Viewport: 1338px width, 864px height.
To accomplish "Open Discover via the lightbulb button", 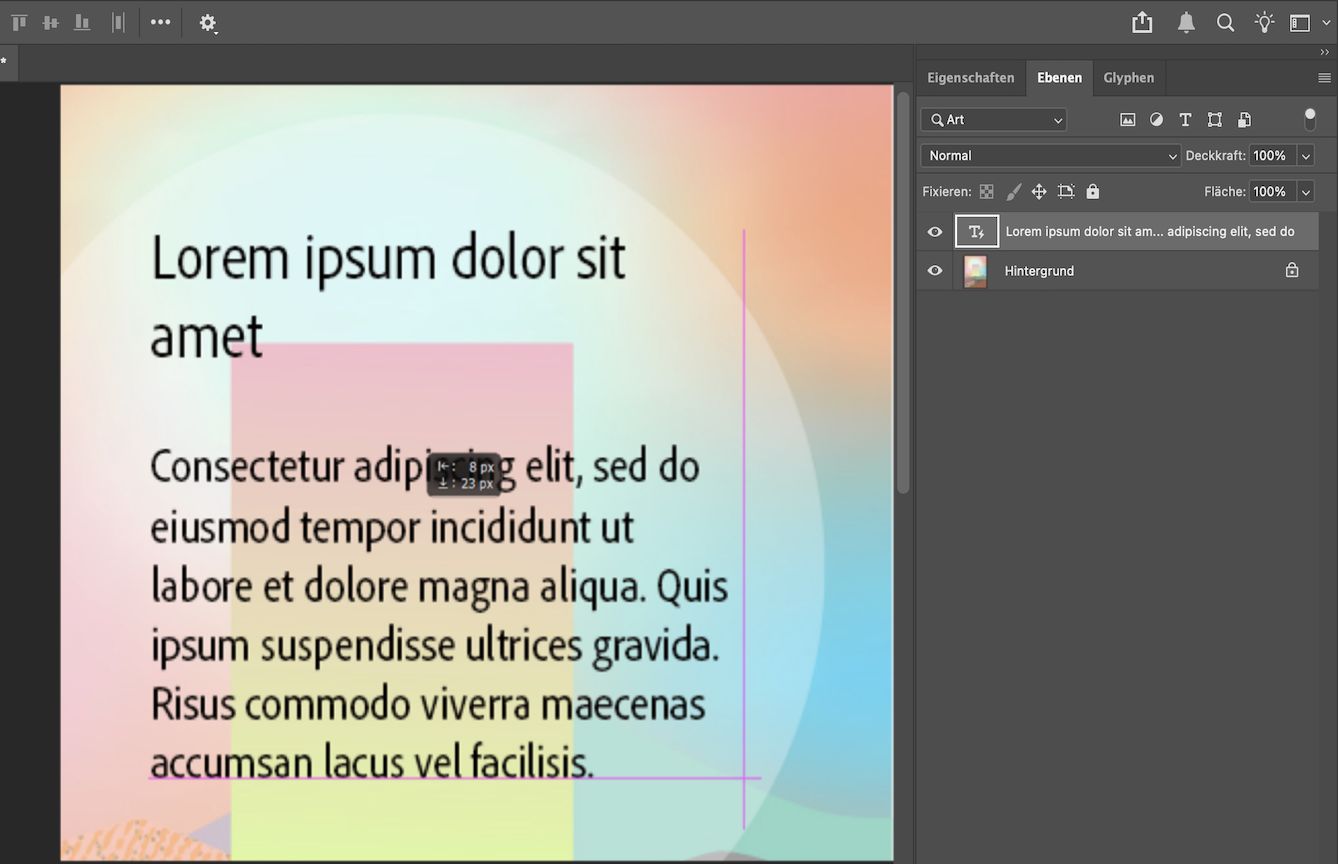I will coord(1263,22).
